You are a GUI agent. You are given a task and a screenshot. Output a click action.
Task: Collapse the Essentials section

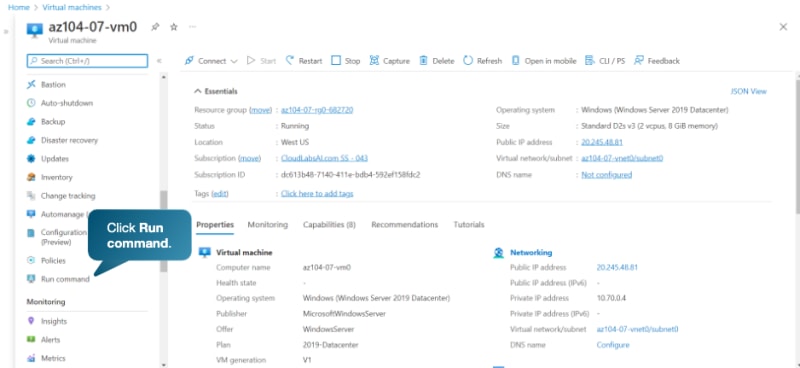216,91
